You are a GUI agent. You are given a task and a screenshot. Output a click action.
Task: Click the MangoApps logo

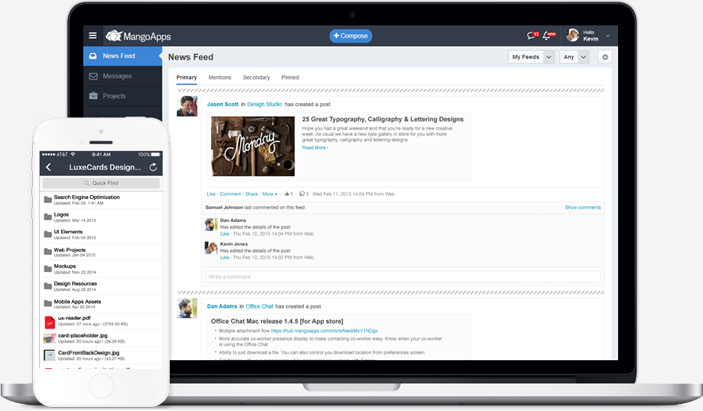138,36
